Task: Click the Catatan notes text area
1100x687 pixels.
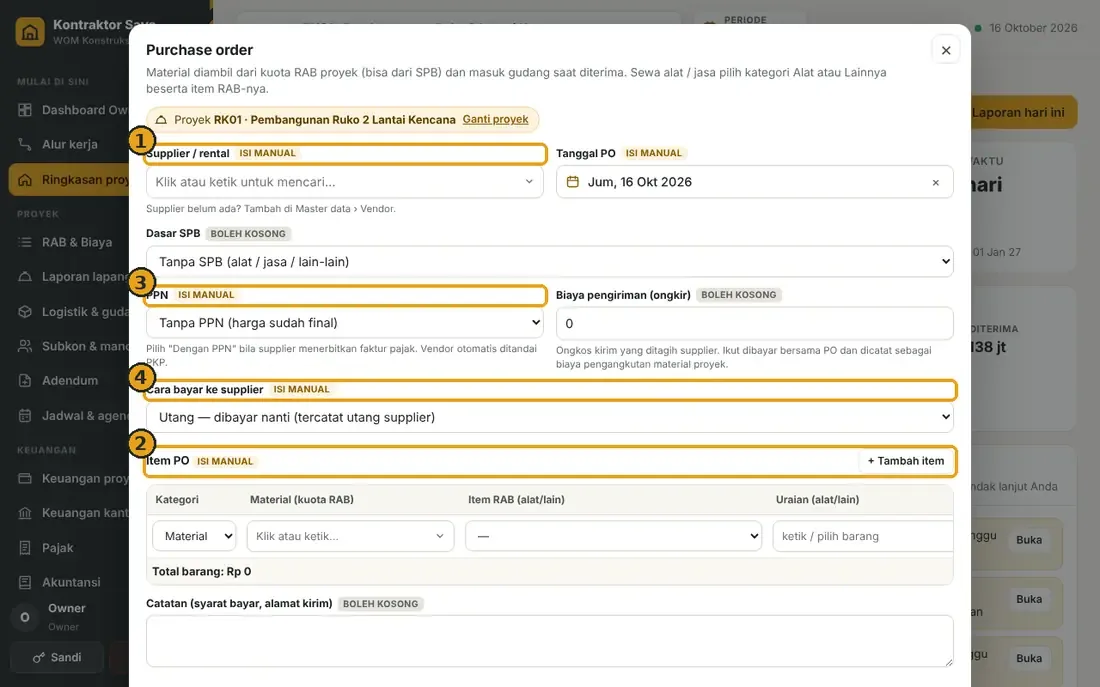Action: pyautogui.click(x=549, y=641)
